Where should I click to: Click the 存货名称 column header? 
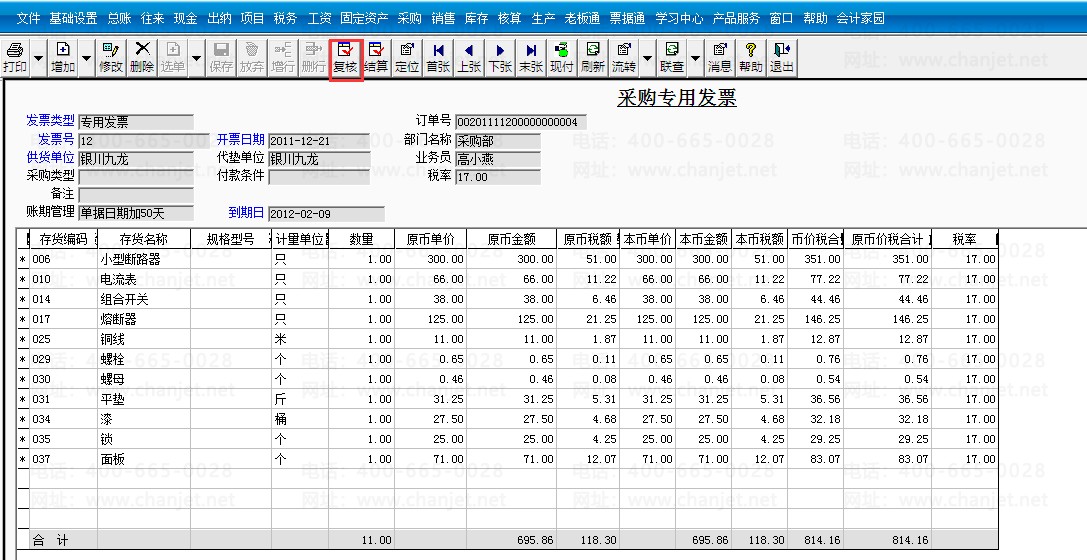(x=144, y=239)
